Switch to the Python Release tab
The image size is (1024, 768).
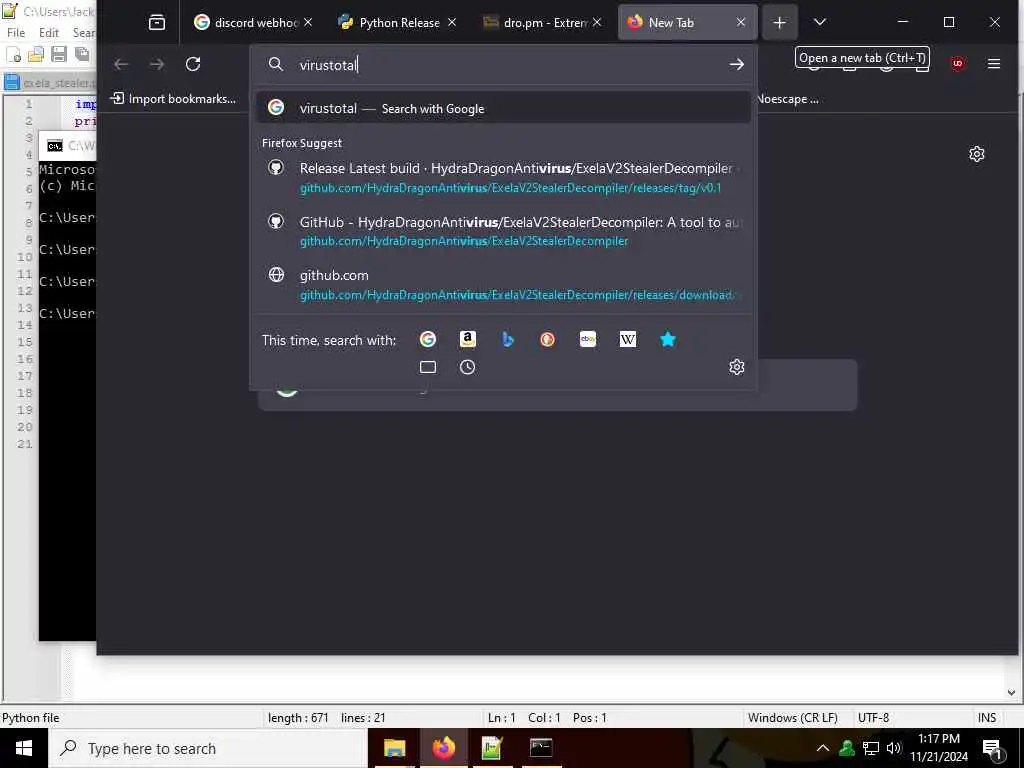[389, 23]
